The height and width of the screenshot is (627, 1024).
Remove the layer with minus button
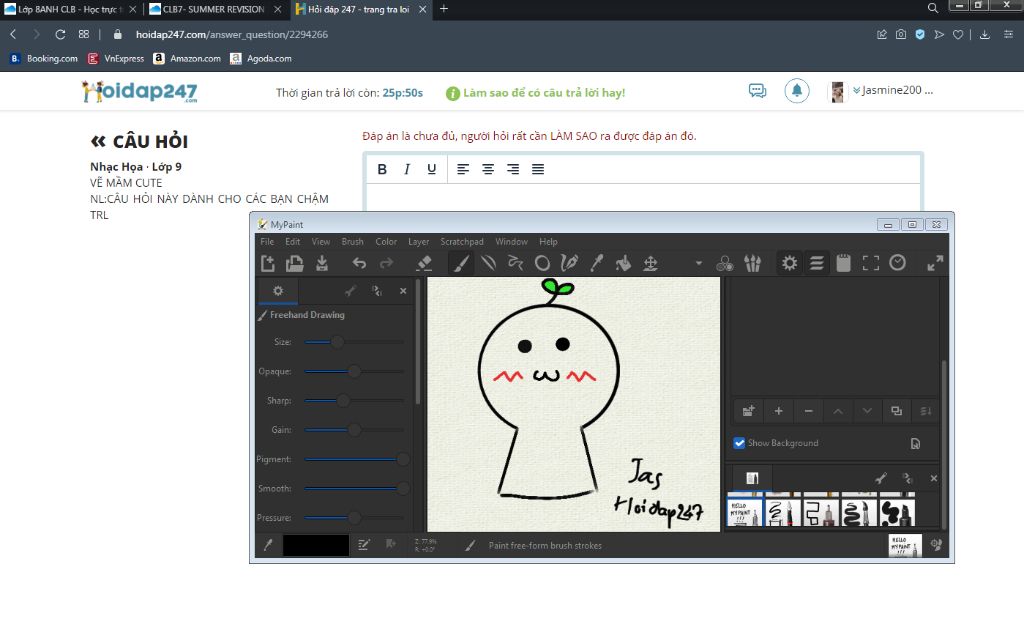[x=808, y=411]
